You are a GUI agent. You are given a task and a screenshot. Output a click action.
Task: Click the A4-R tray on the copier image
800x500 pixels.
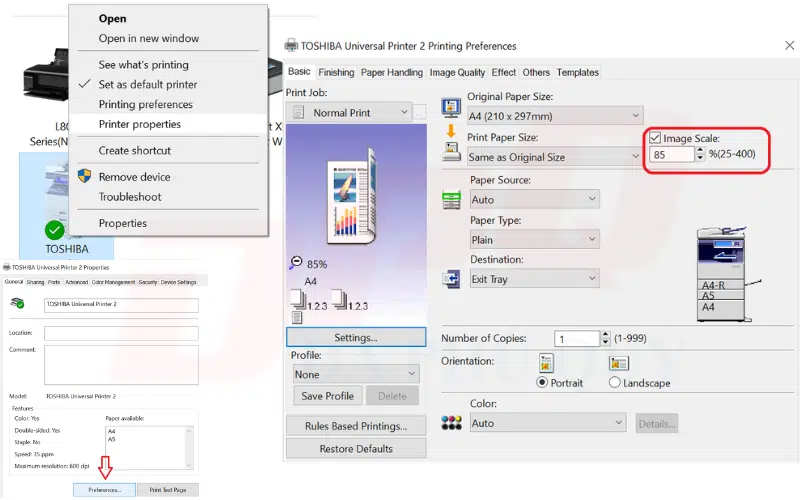click(720, 285)
